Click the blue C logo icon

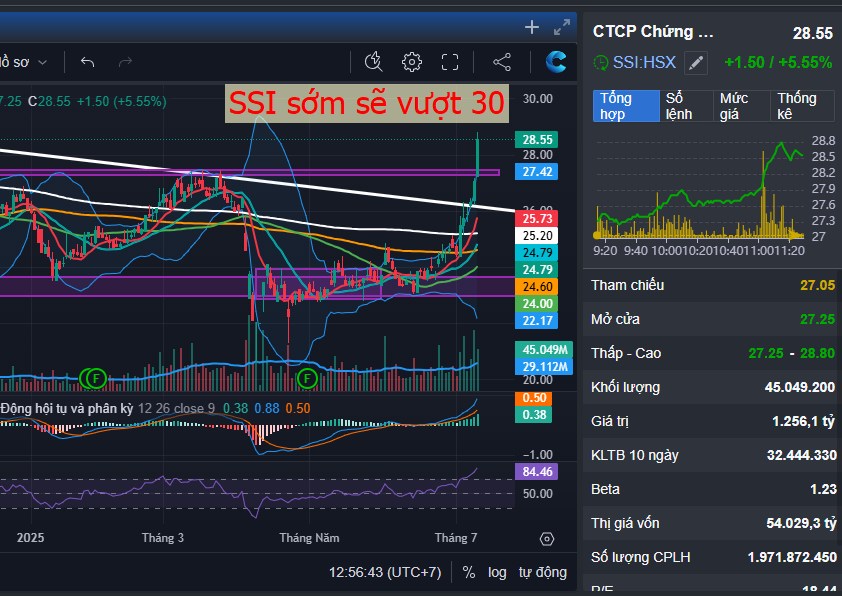coord(555,62)
